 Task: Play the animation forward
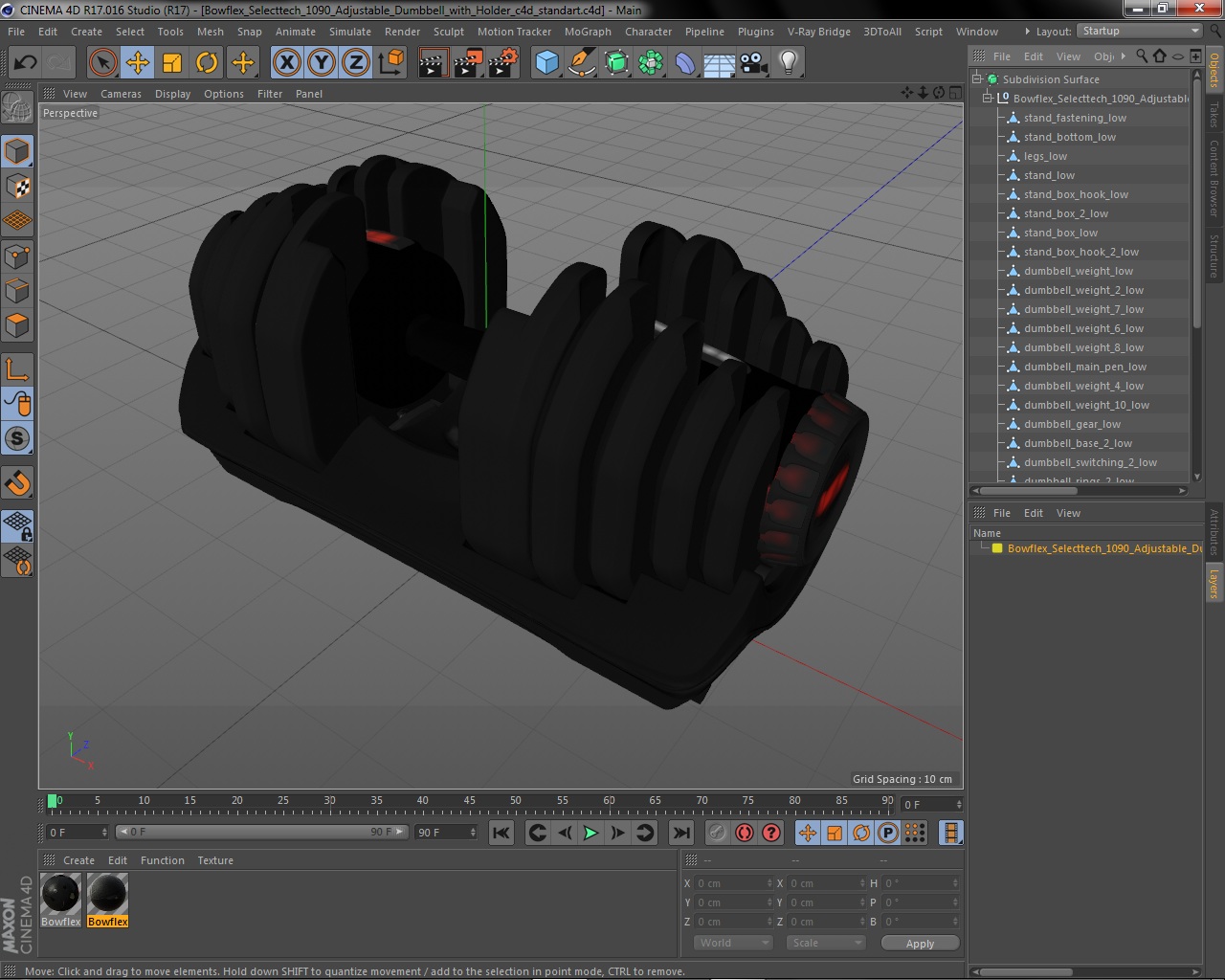pyautogui.click(x=590, y=833)
